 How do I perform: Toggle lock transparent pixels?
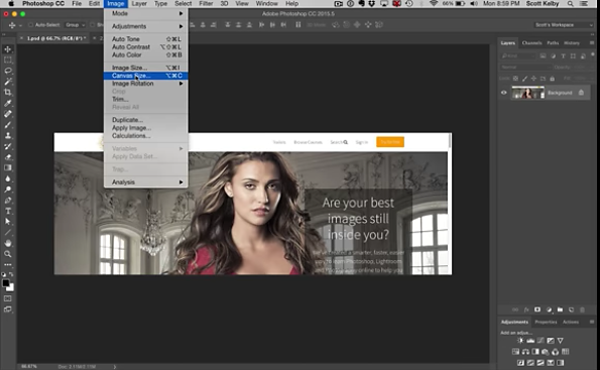pyautogui.click(x=515, y=78)
